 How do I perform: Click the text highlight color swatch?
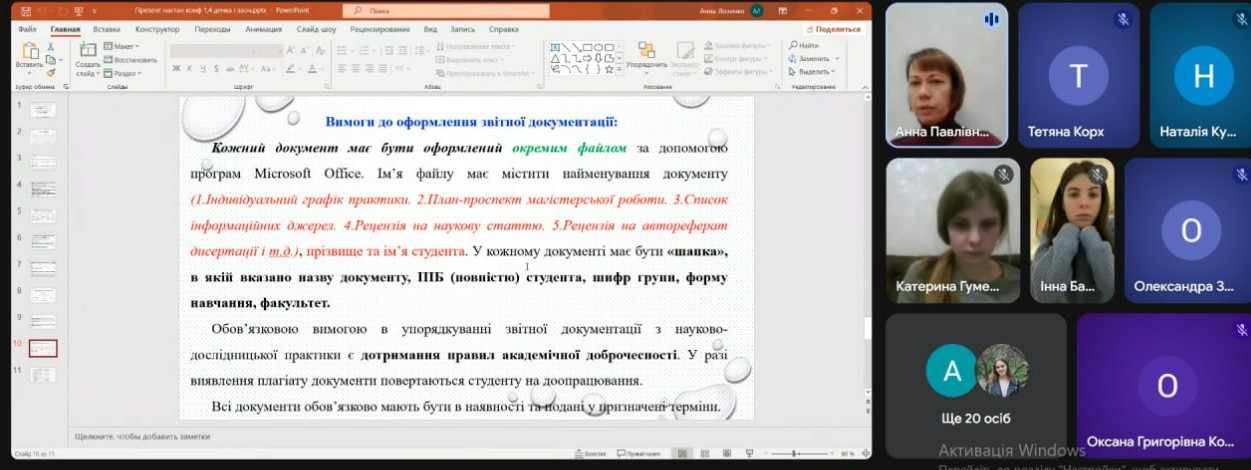click(x=292, y=69)
